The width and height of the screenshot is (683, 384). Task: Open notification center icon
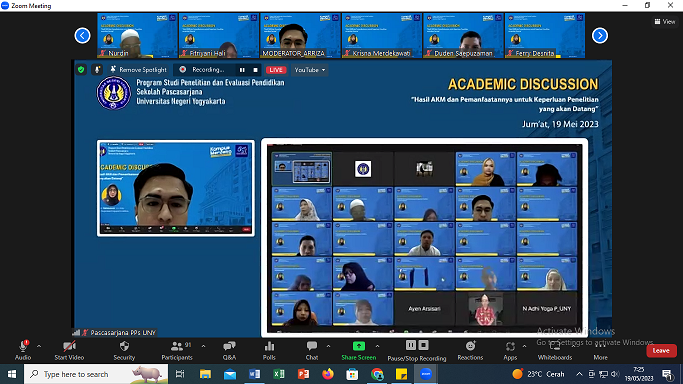668,374
